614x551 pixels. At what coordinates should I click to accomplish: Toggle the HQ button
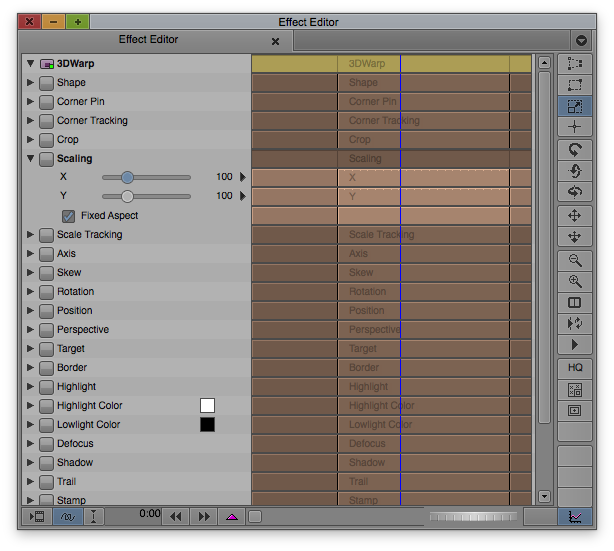click(x=574, y=368)
